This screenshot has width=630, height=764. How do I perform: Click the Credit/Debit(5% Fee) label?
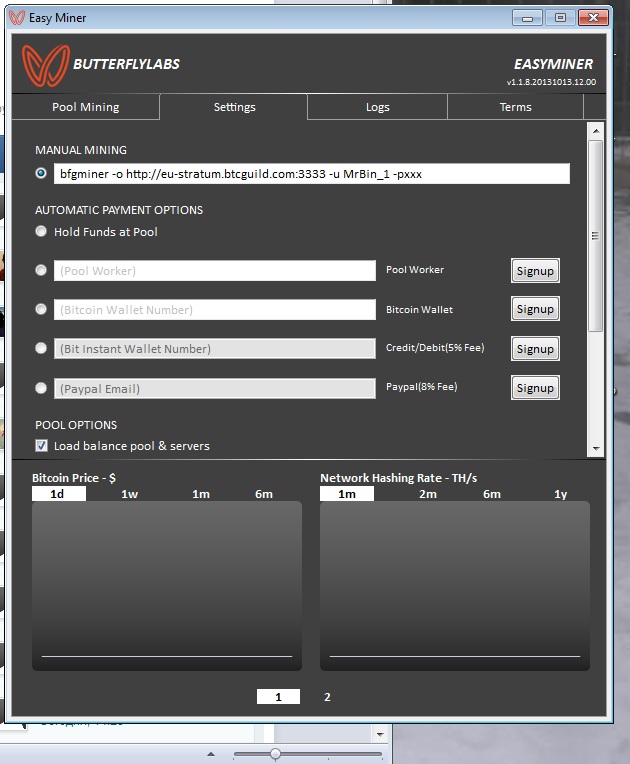pos(435,348)
